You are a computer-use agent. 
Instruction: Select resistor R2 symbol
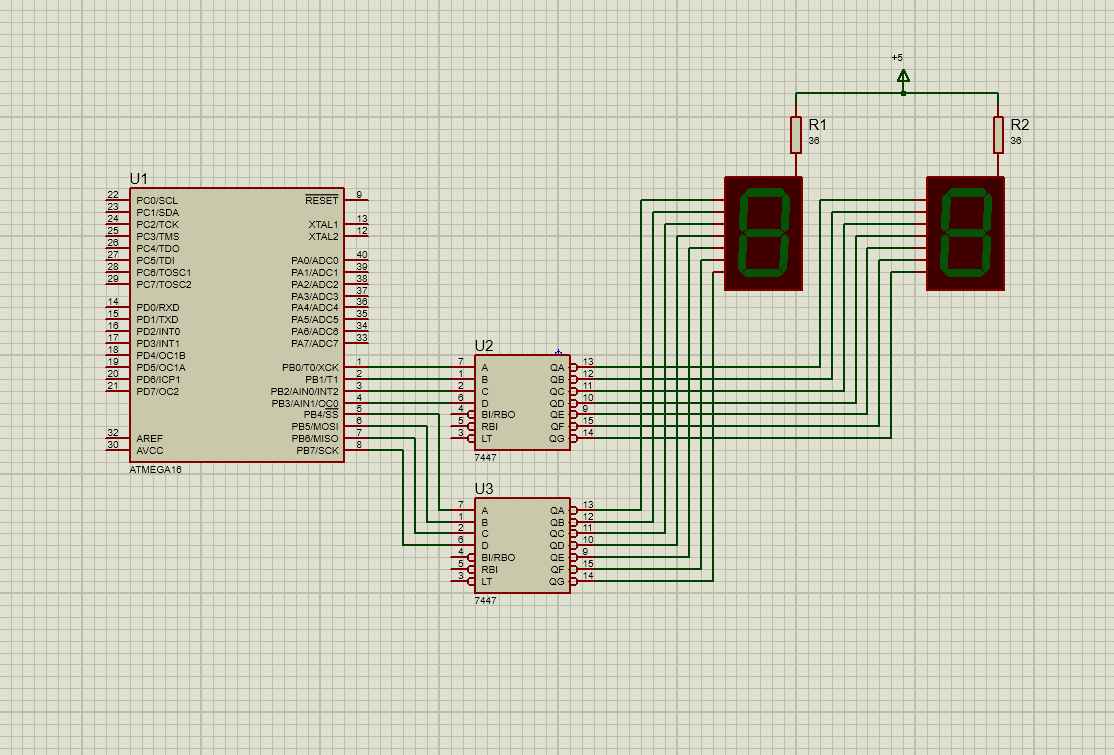tap(998, 134)
